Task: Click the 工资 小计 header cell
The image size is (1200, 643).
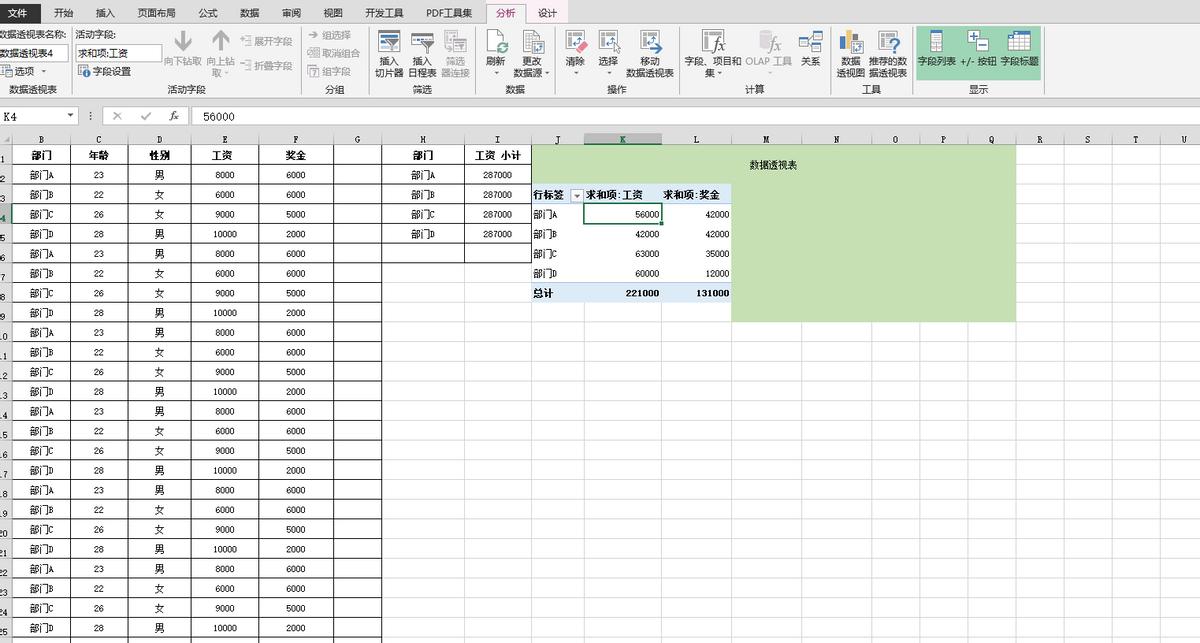Action: [497, 155]
